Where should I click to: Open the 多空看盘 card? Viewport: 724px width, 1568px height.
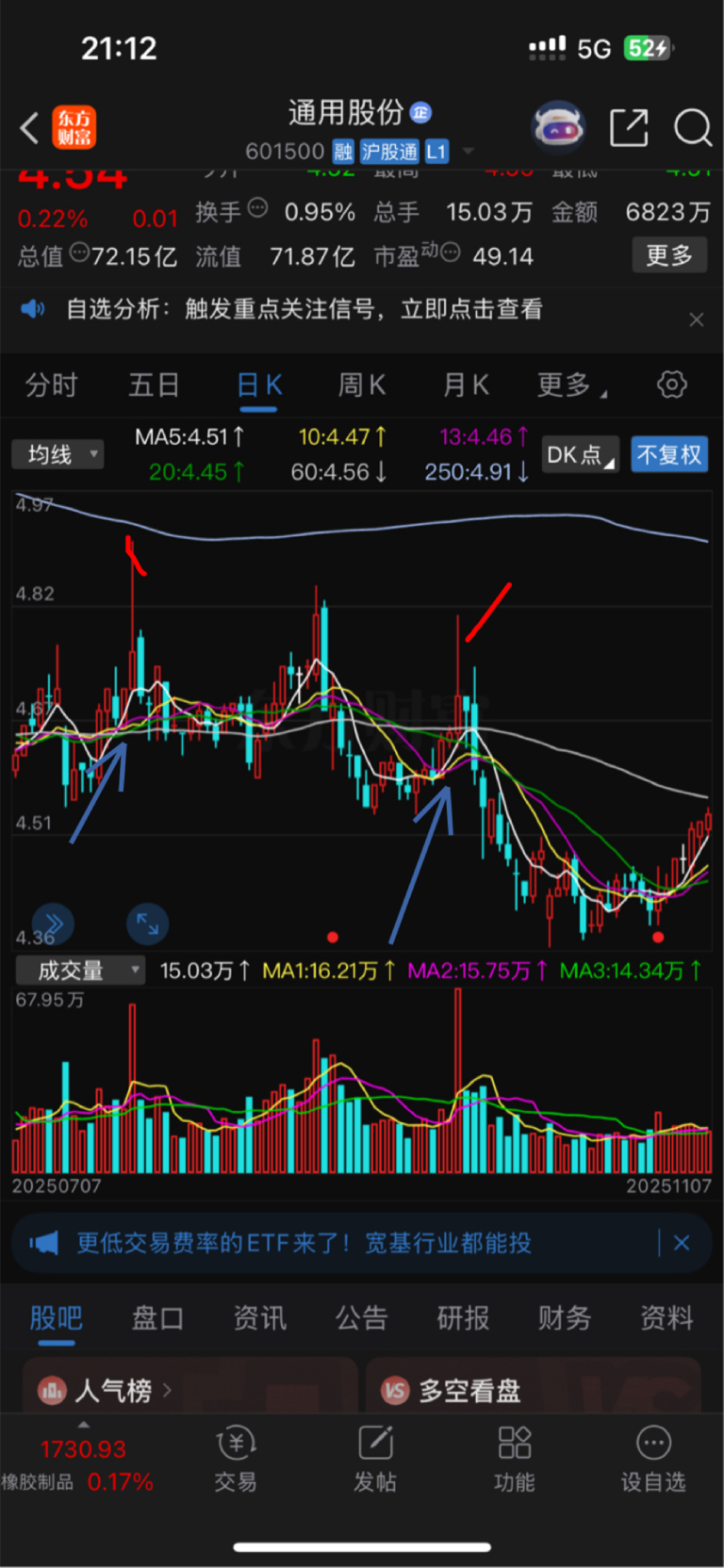point(534,1385)
